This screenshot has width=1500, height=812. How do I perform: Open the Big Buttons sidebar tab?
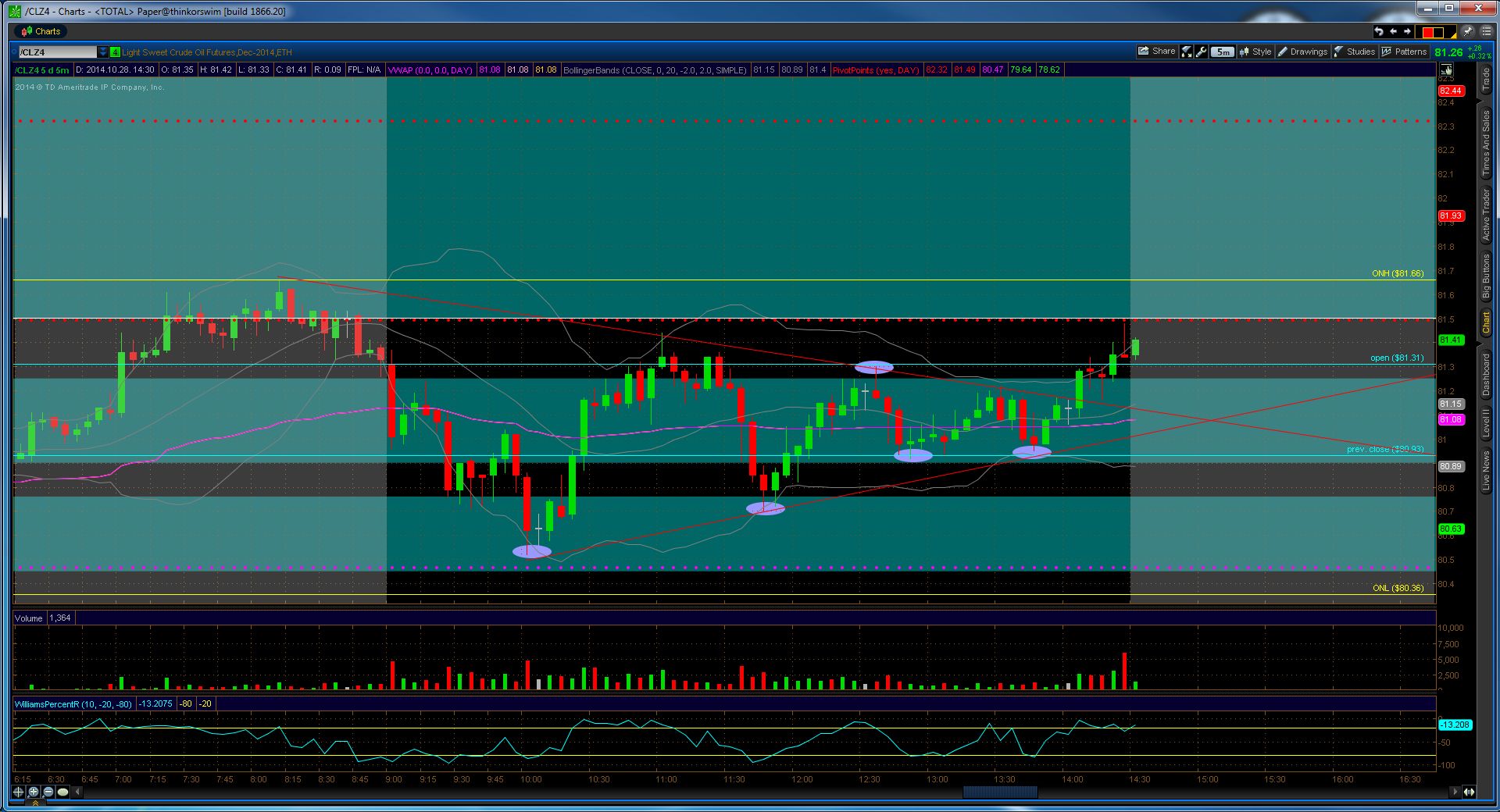click(1486, 276)
